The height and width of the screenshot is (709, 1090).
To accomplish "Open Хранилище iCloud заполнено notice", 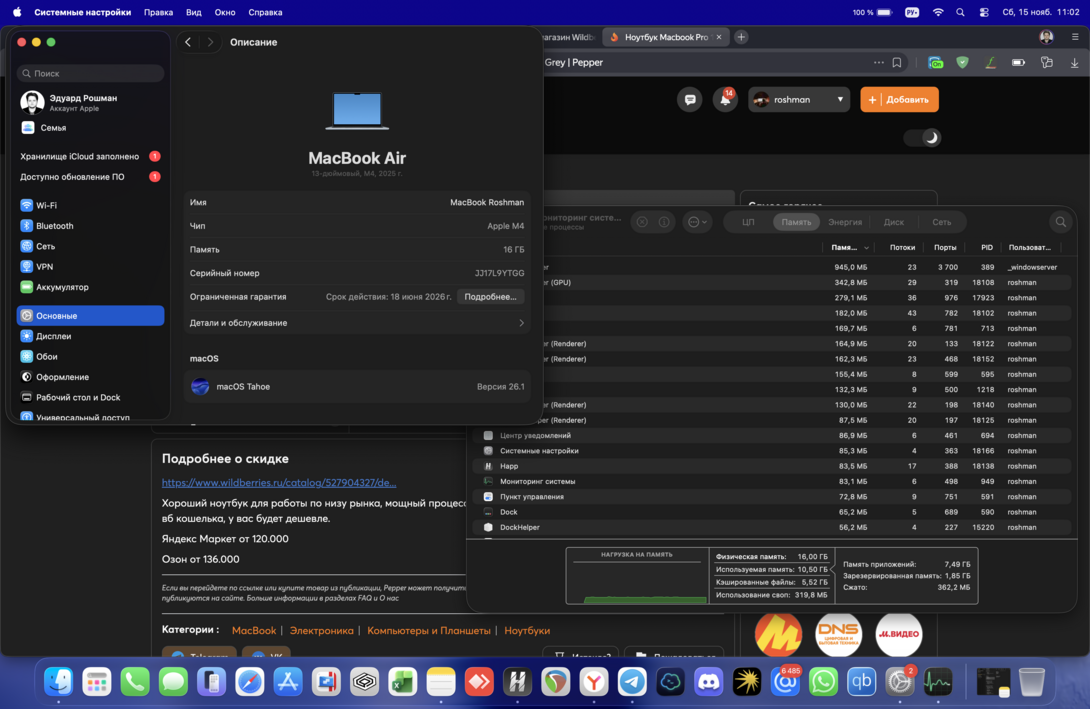I will [x=90, y=156].
